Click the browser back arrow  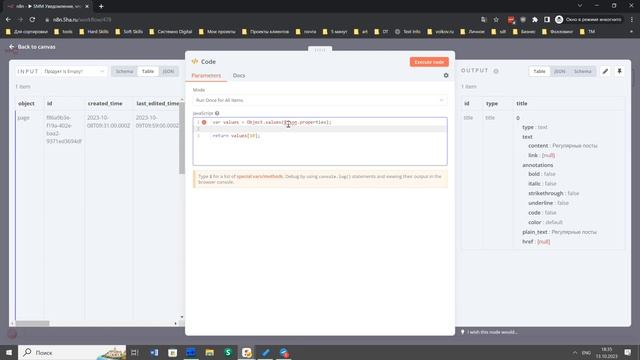click(x=8, y=19)
